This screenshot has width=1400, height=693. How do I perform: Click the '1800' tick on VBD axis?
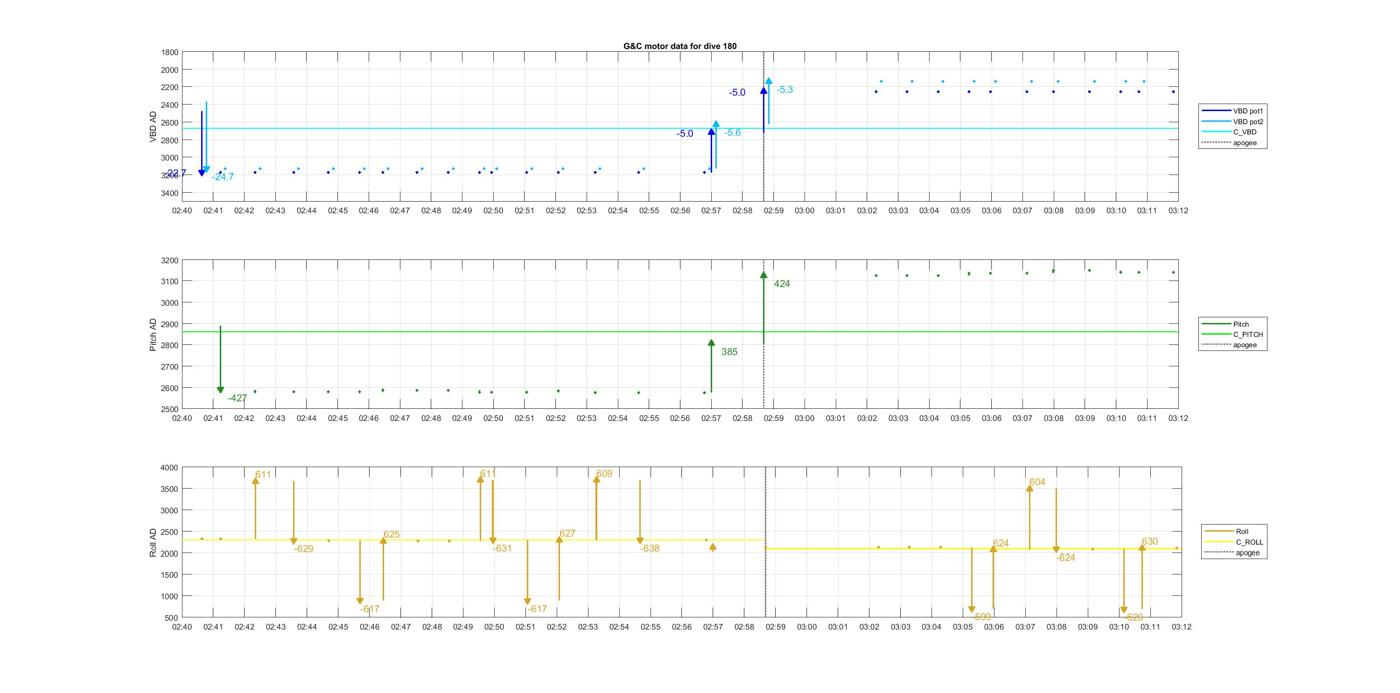[x=169, y=52]
